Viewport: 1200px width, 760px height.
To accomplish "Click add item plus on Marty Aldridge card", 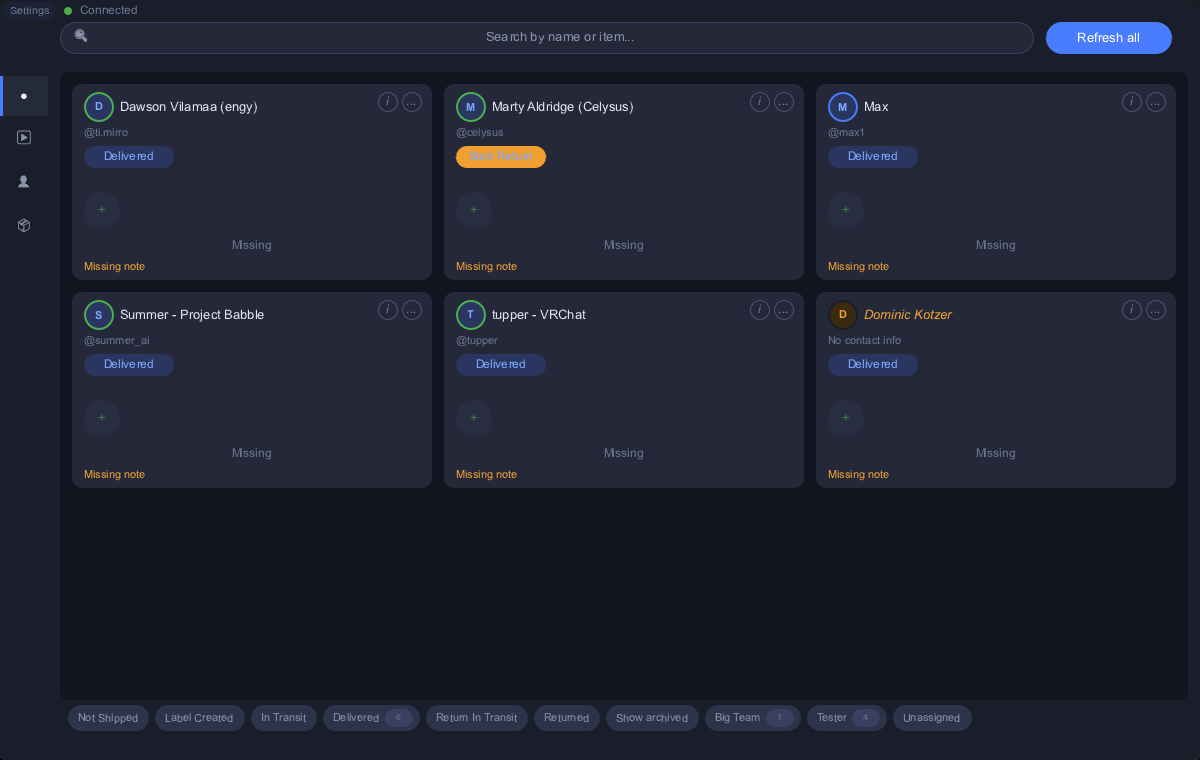I will pyautogui.click(x=474, y=210).
